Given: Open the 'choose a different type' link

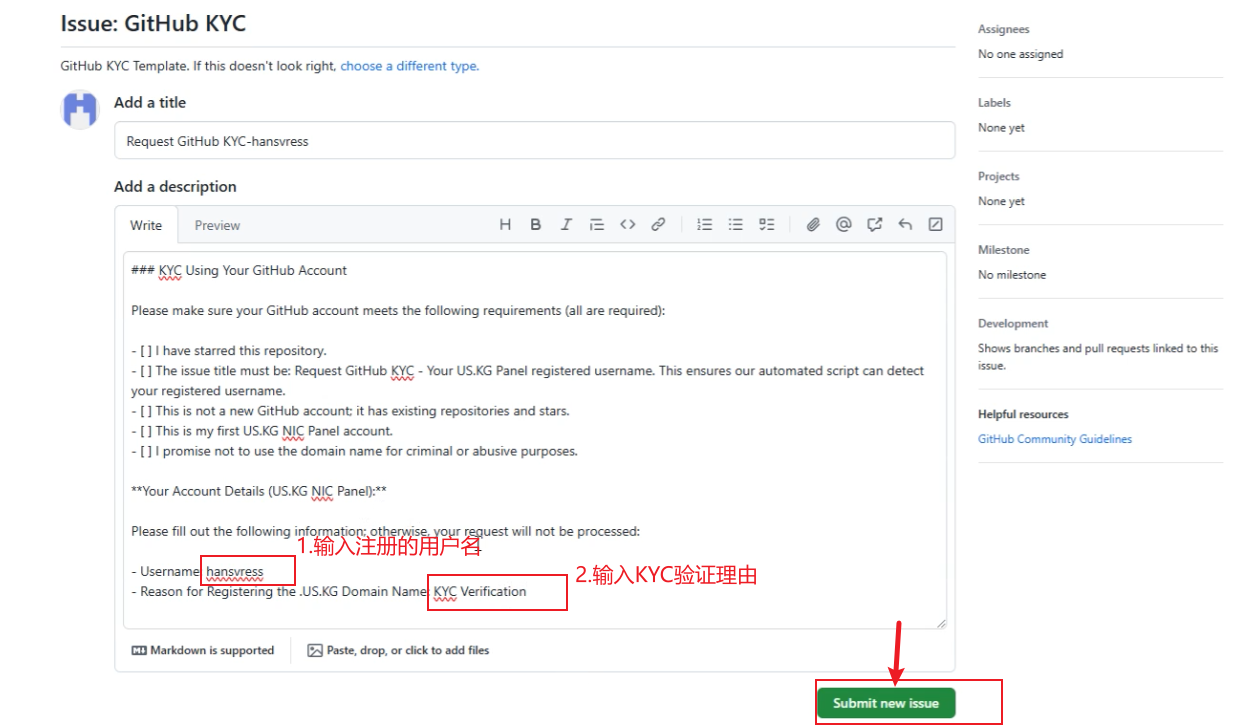Looking at the screenshot, I should tap(409, 66).
